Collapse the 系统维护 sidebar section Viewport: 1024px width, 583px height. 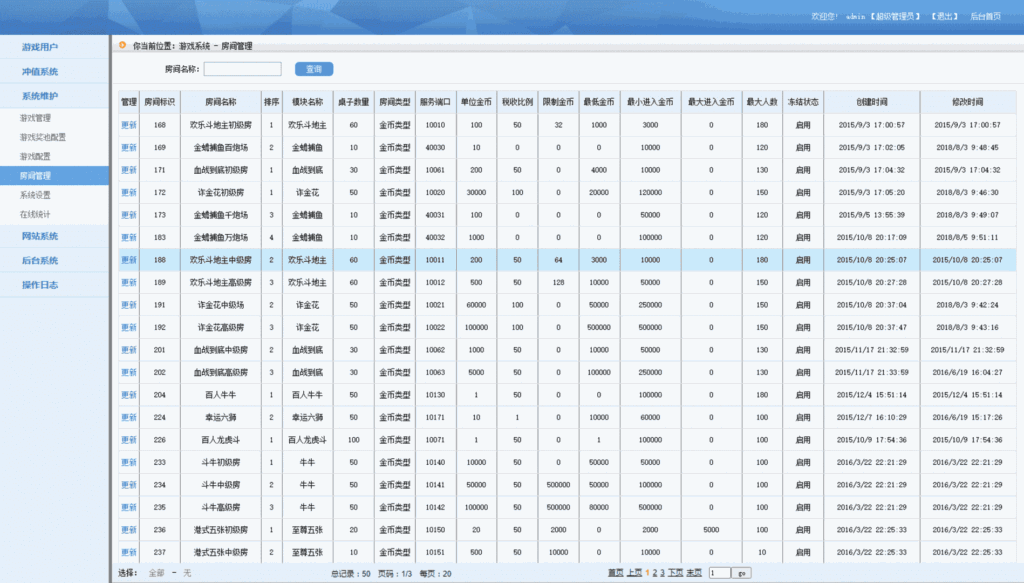(40, 96)
